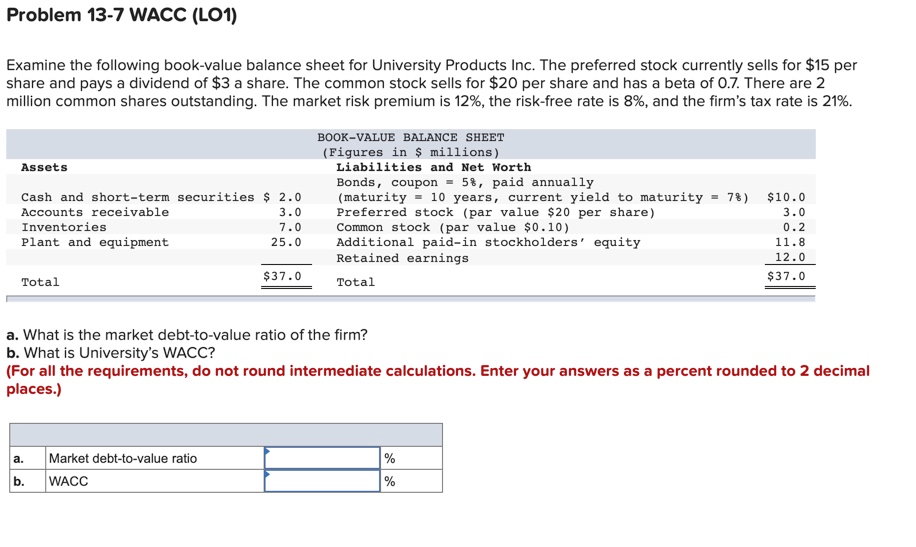Click the Plant and equipment line item
Screen dimensions: 916x547
[95, 242]
